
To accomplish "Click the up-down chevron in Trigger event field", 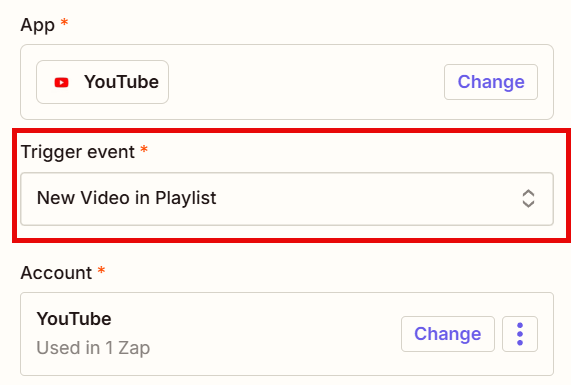I will 528,199.
